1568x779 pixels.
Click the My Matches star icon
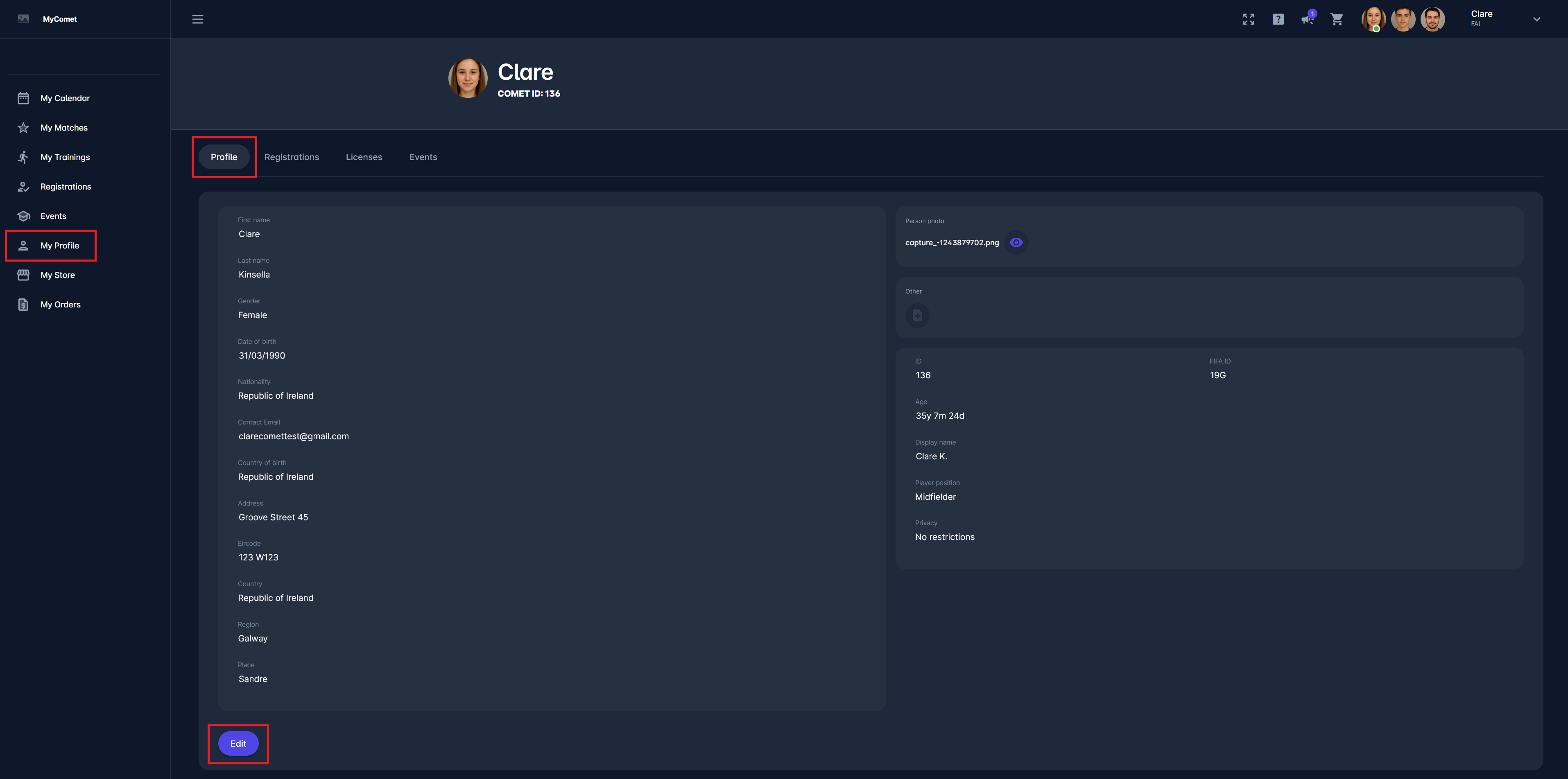pyautogui.click(x=23, y=128)
